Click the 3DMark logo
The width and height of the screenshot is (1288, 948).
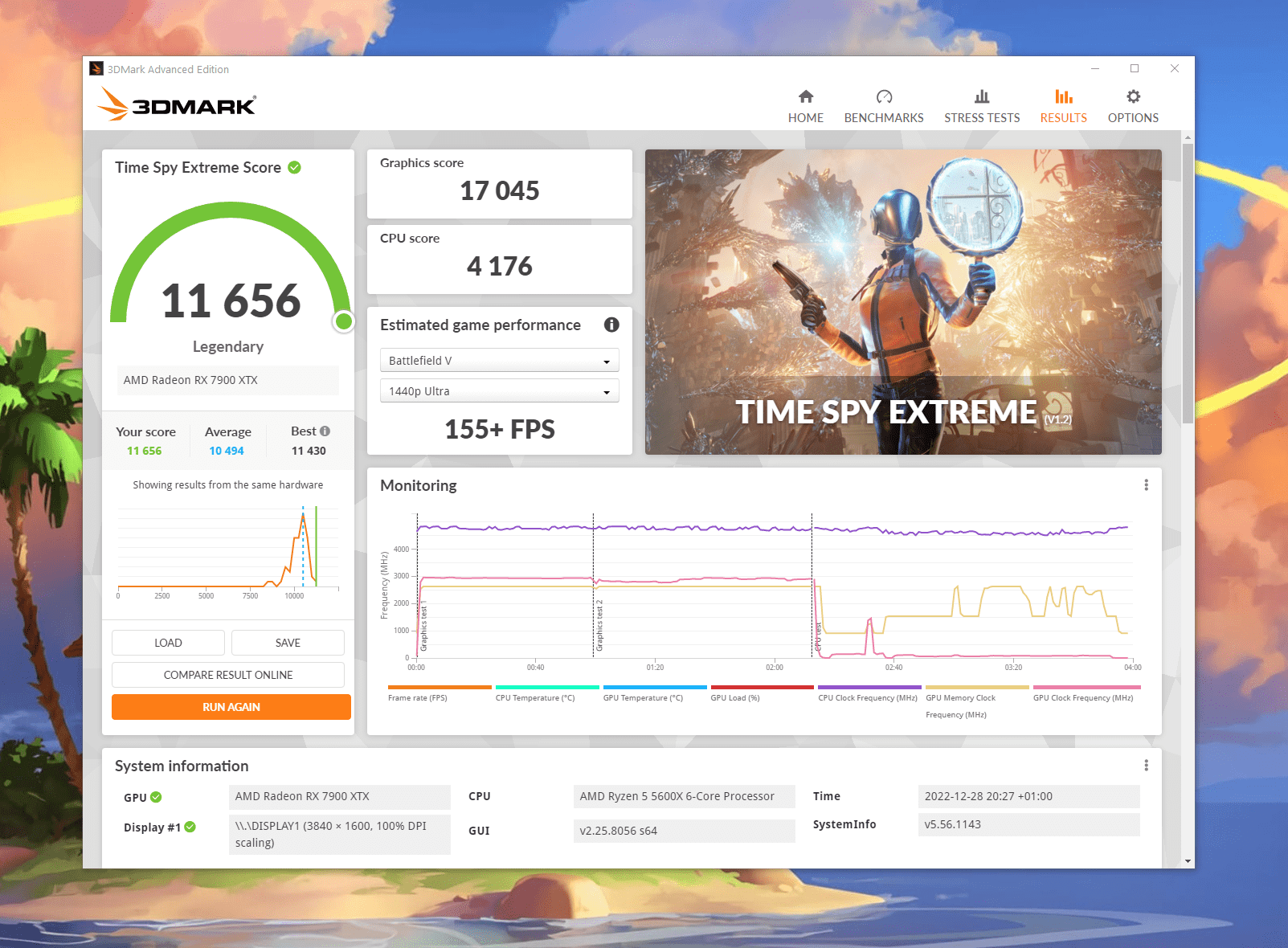pyautogui.click(x=177, y=104)
